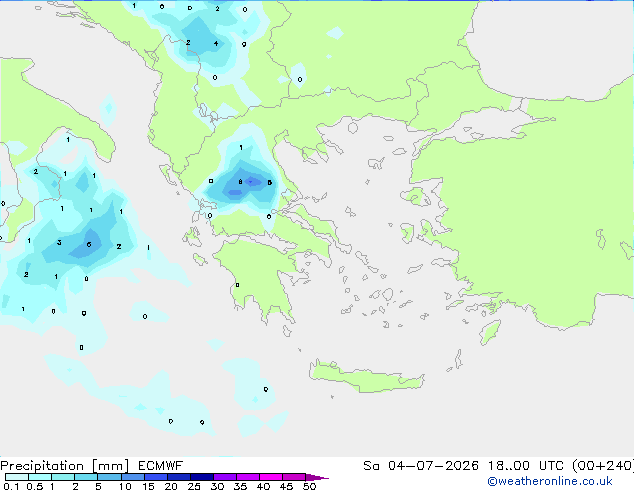Click the legend tick label '0.1'
Viewport: 634px width, 490px height.
[11, 486]
